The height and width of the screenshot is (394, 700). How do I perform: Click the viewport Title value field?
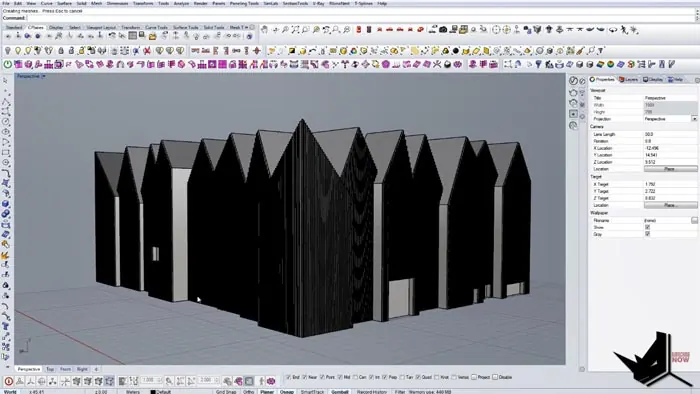tap(670, 98)
